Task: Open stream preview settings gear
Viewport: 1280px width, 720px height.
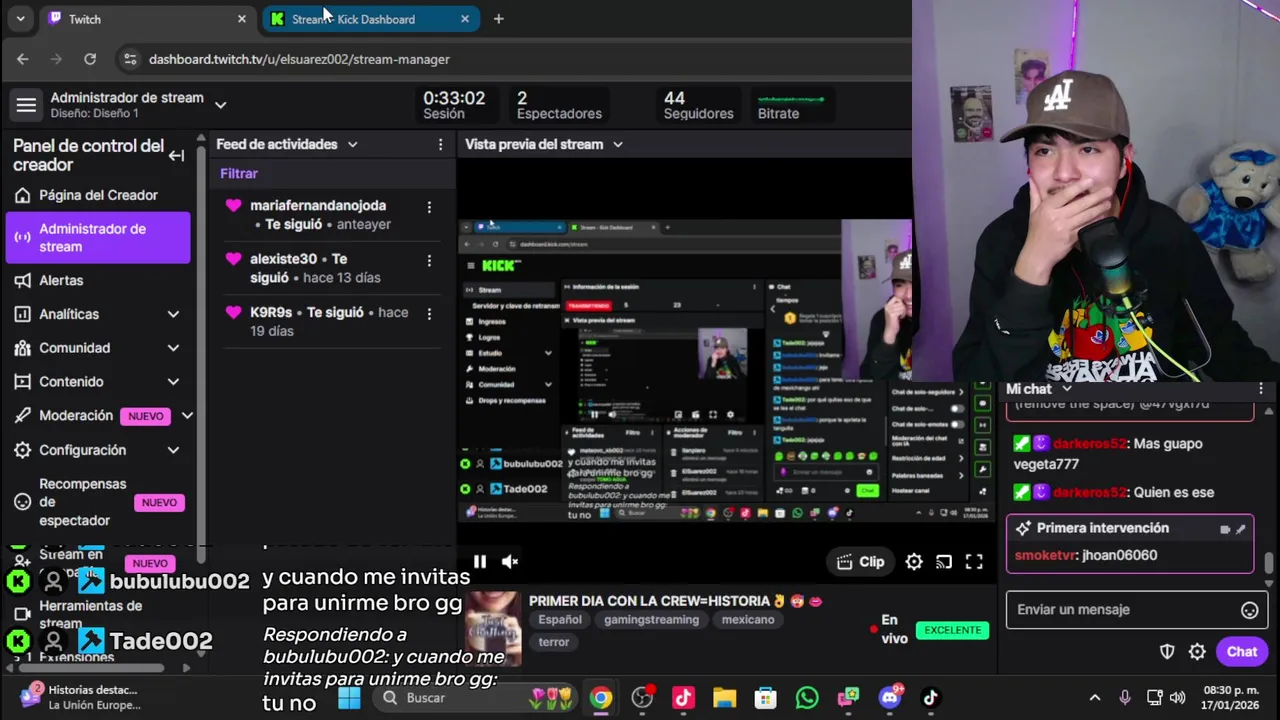Action: click(x=914, y=562)
